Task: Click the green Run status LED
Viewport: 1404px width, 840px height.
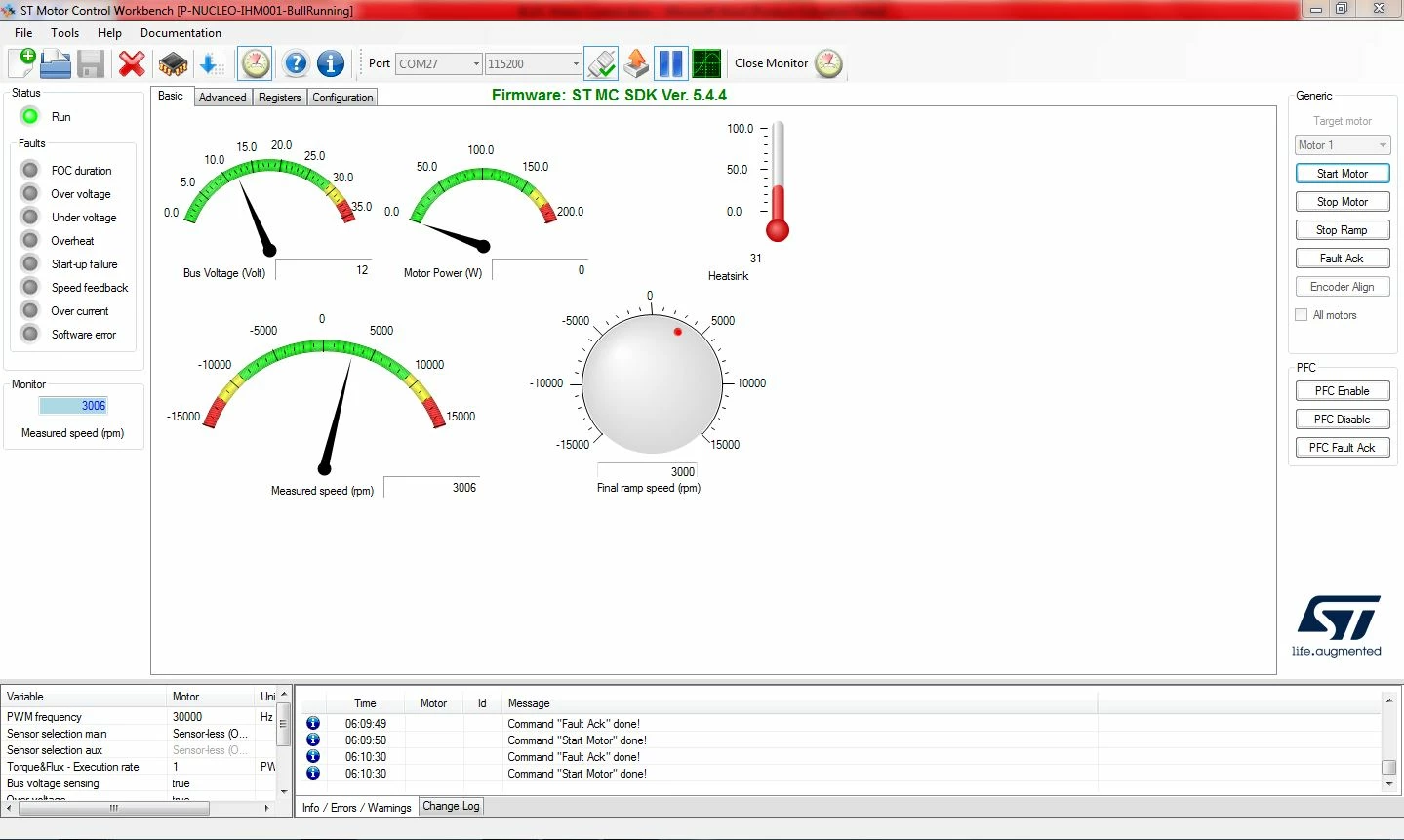Action: tap(30, 116)
